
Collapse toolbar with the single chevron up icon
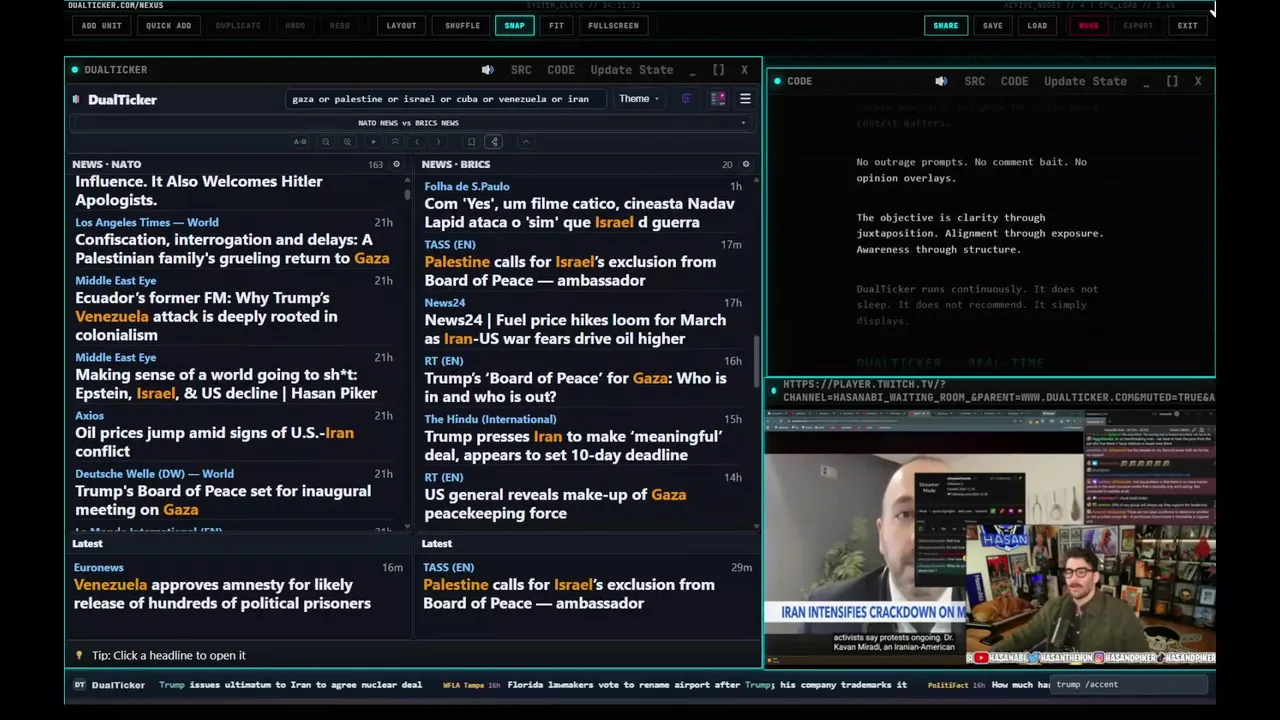coord(526,142)
